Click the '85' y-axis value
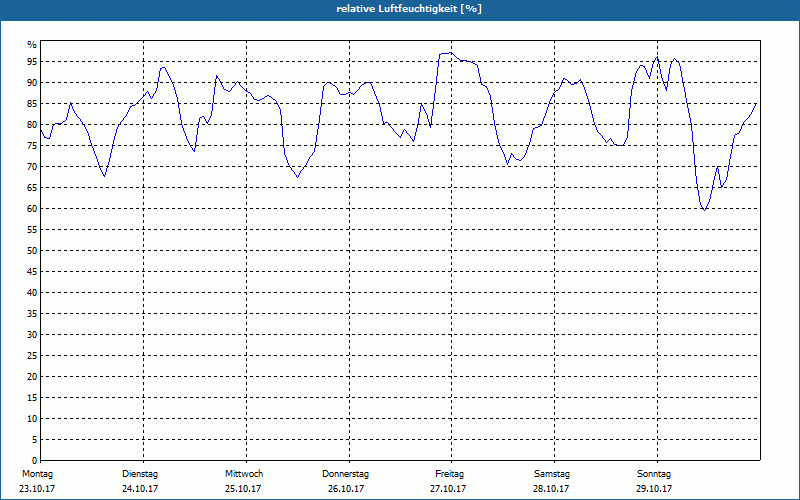Screen dimensions: 800x500 (32, 104)
